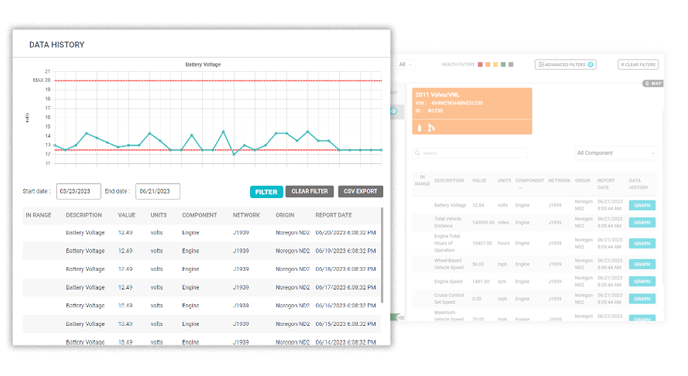Click the MAX 20 threshold label on chart

[x=42, y=80]
